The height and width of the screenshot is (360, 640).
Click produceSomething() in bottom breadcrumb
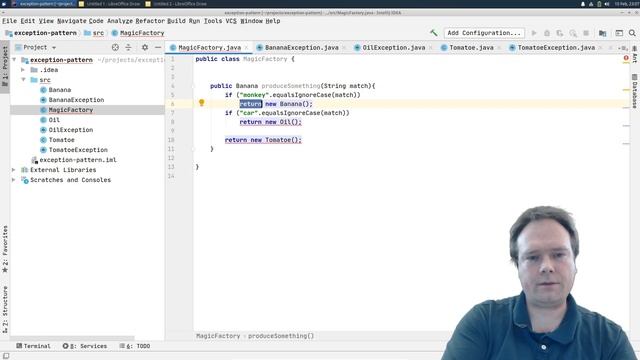click(x=281, y=336)
